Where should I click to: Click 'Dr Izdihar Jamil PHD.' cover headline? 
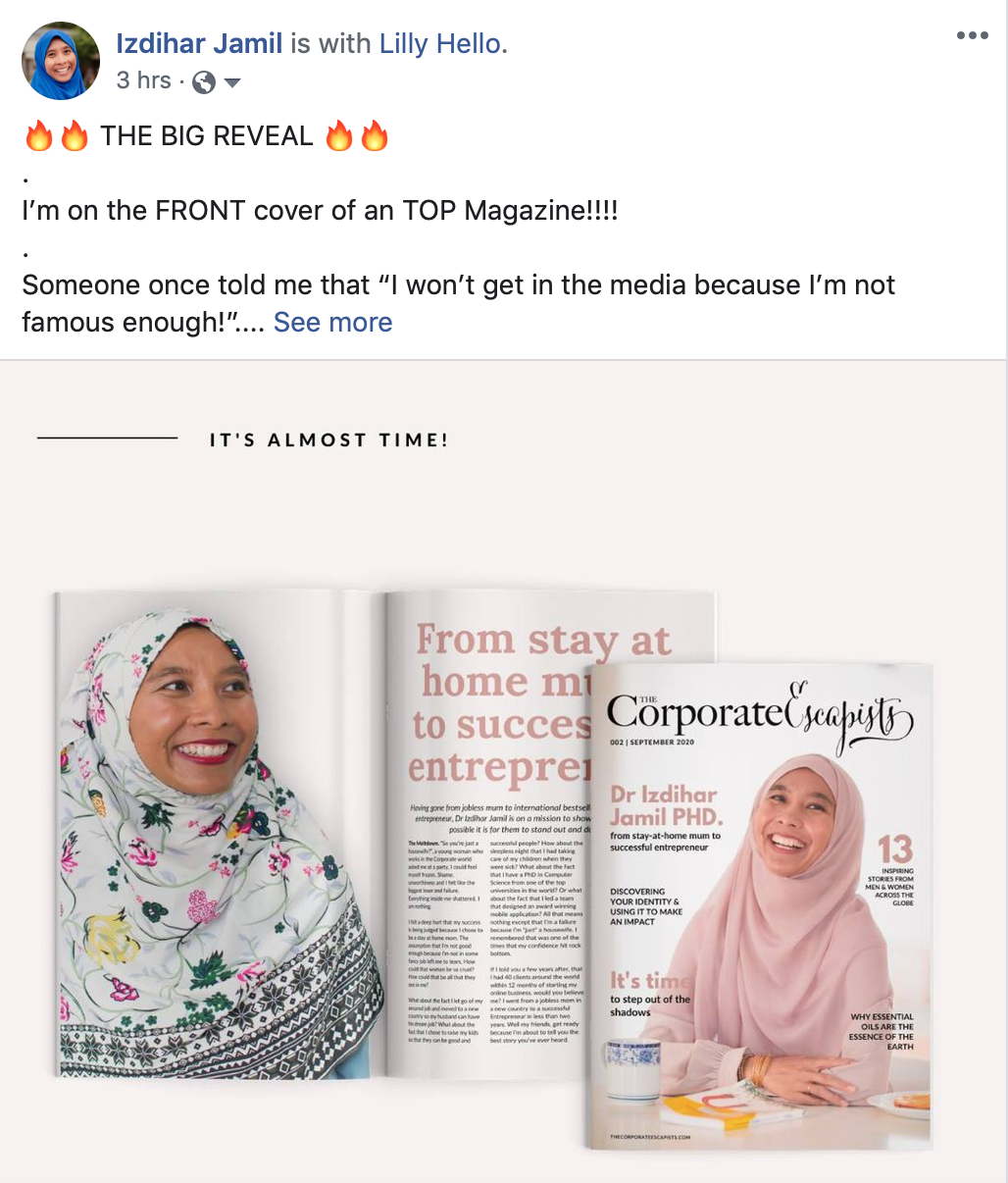click(666, 806)
